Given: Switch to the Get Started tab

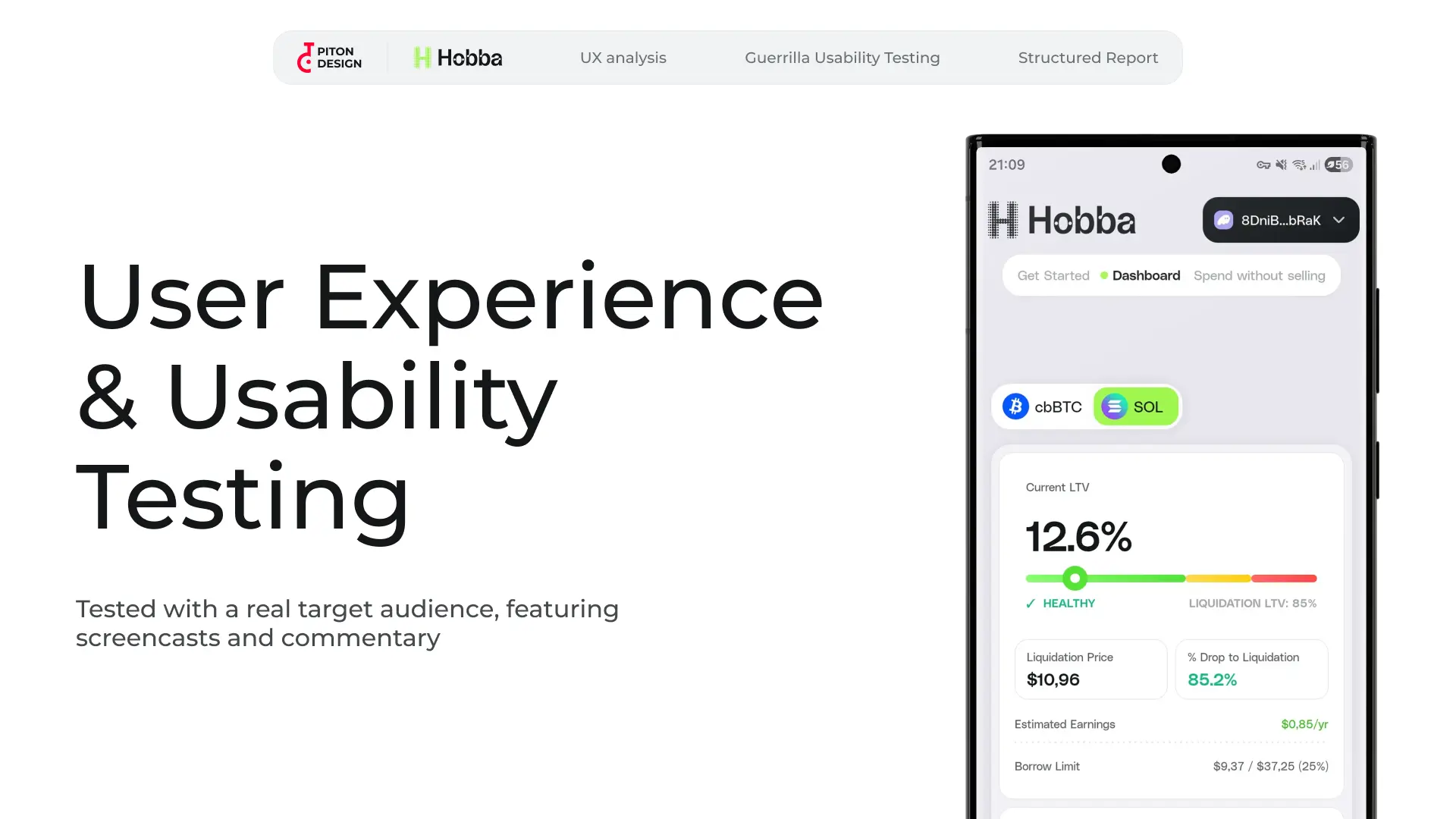Looking at the screenshot, I should click(x=1053, y=275).
